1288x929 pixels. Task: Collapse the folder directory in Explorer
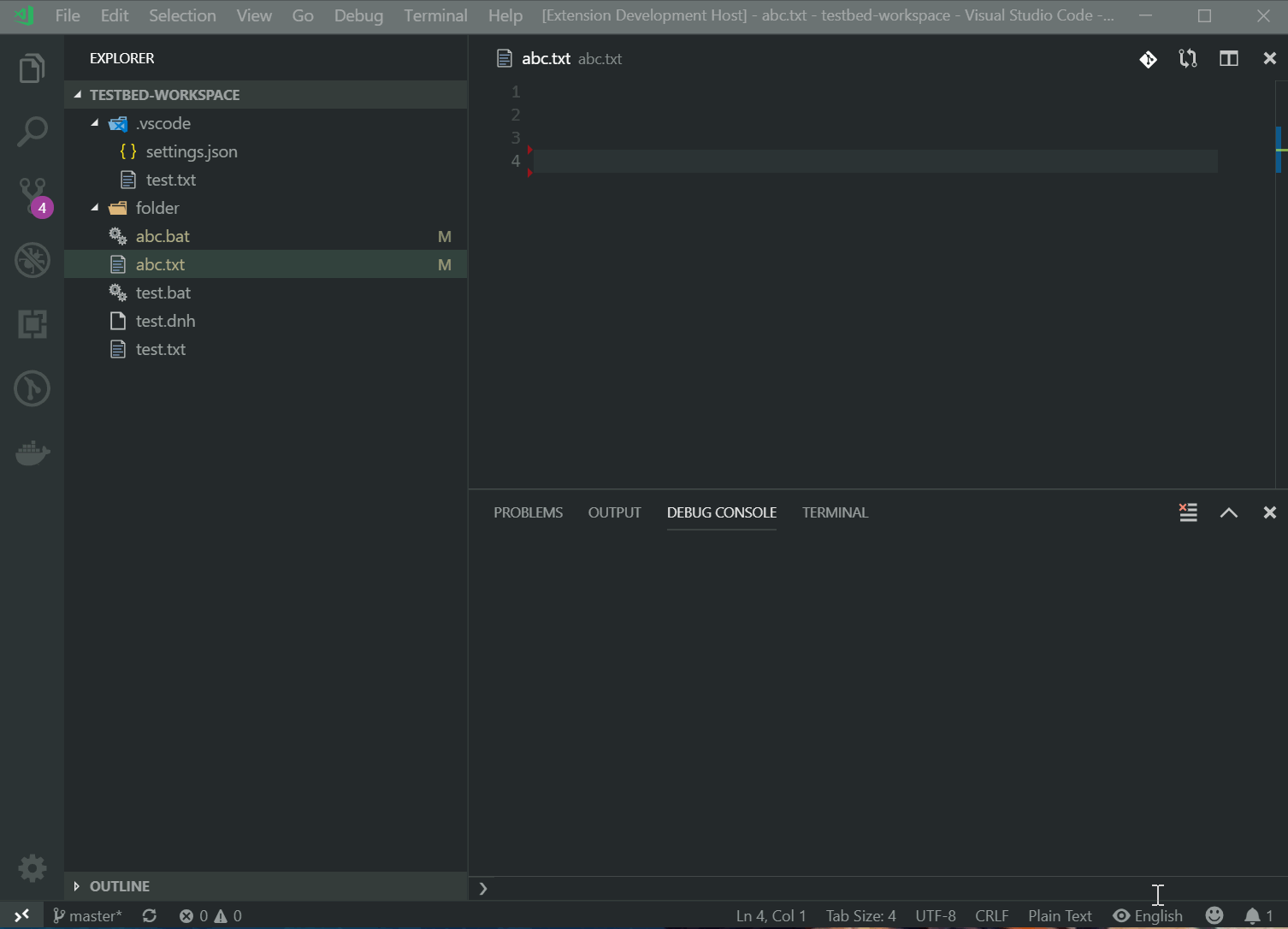click(96, 208)
